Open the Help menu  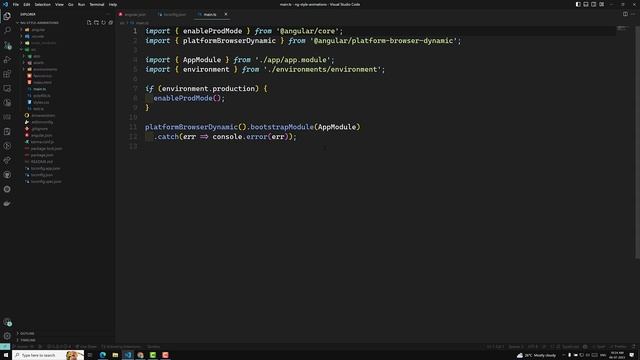coord(113,4)
